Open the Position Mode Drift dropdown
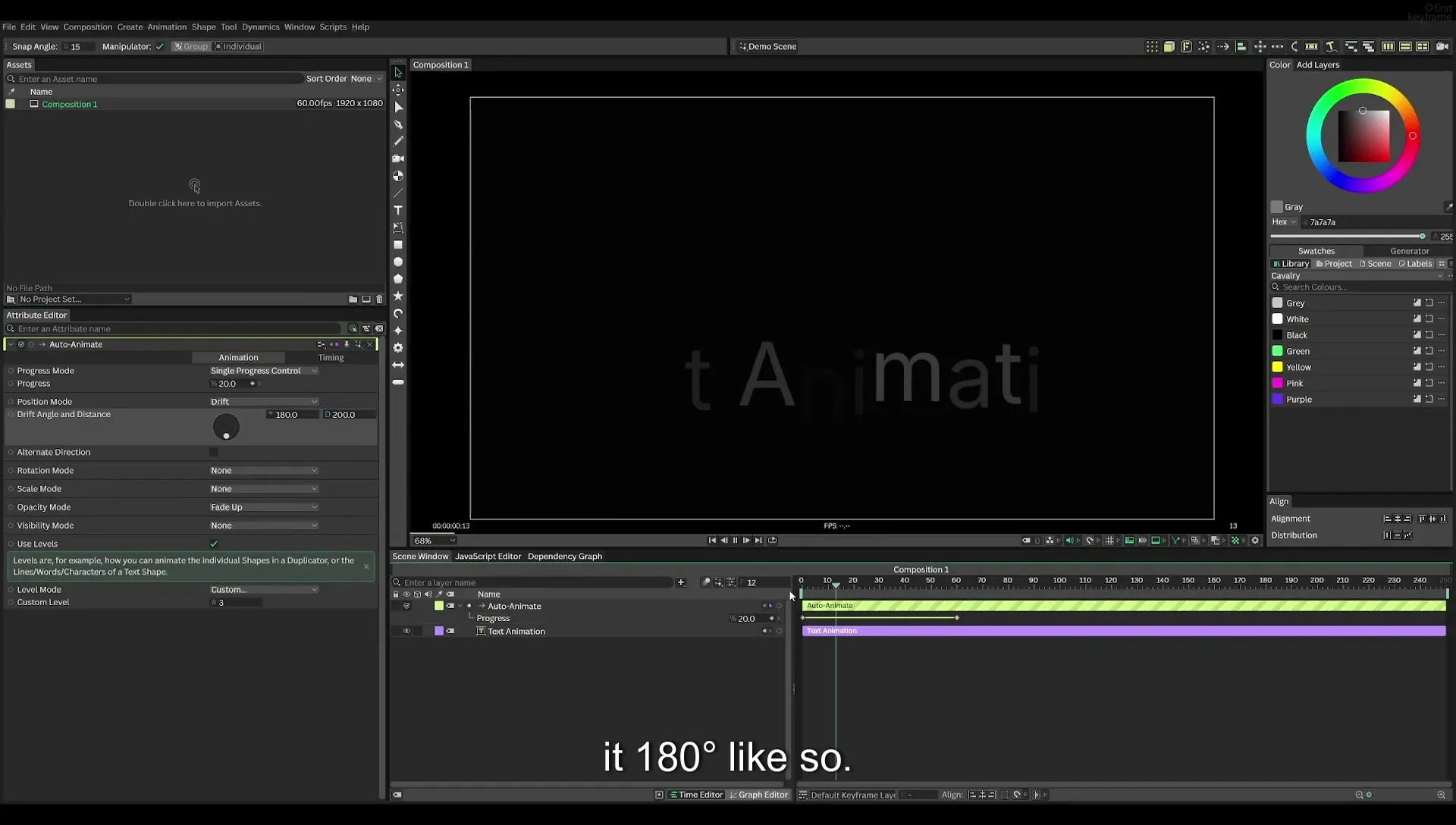This screenshot has width=1456, height=825. point(264,402)
